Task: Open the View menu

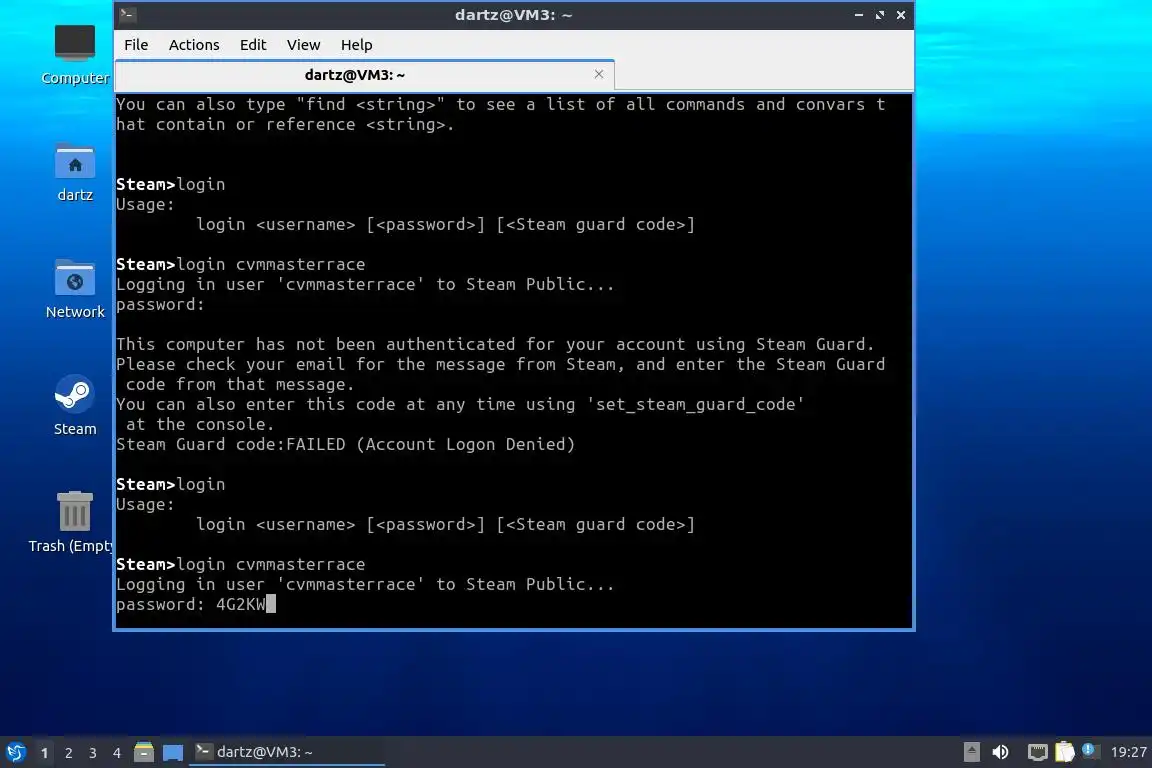Action: click(x=303, y=45)
